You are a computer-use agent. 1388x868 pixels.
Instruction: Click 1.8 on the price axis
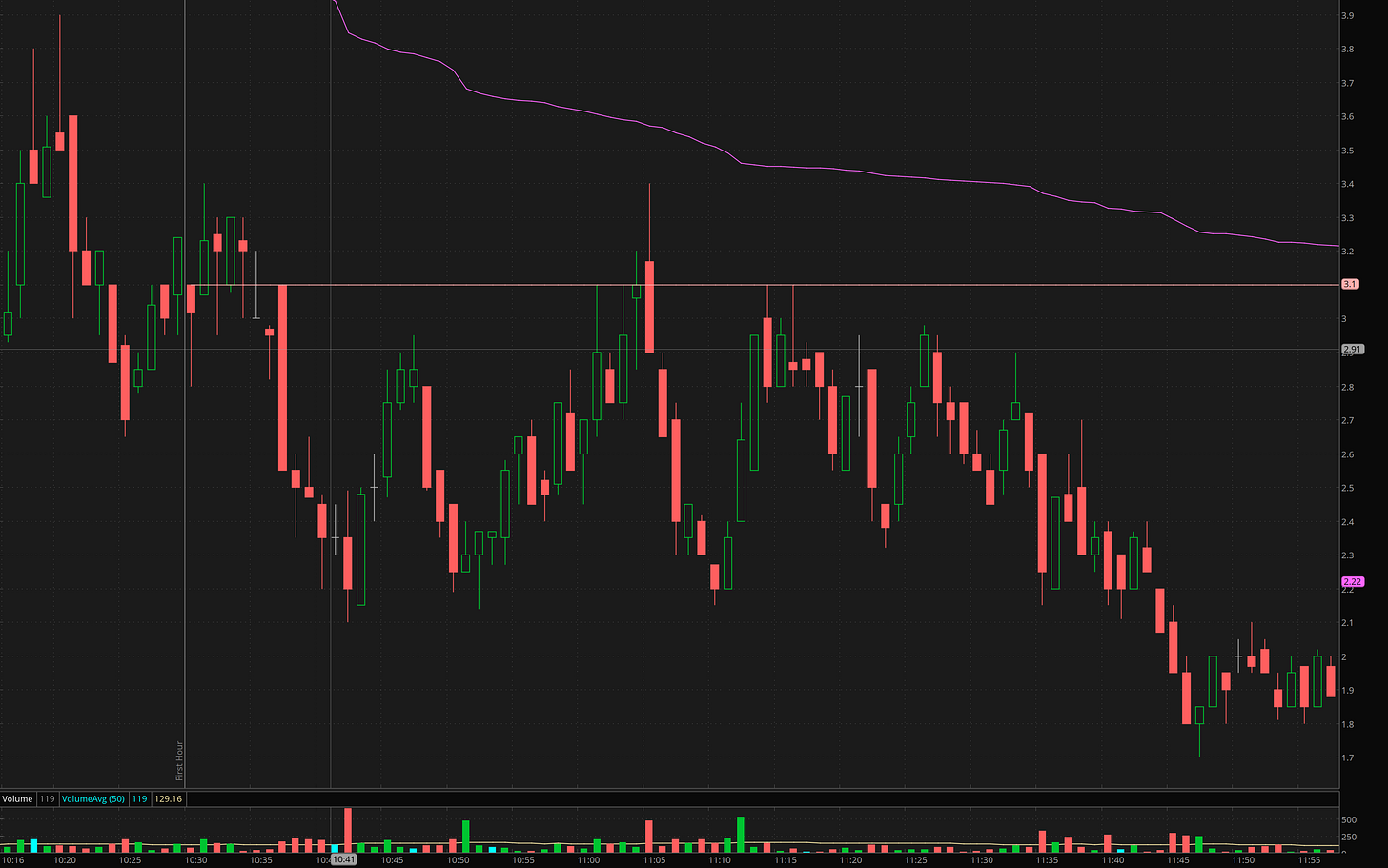pos(1348,724)
